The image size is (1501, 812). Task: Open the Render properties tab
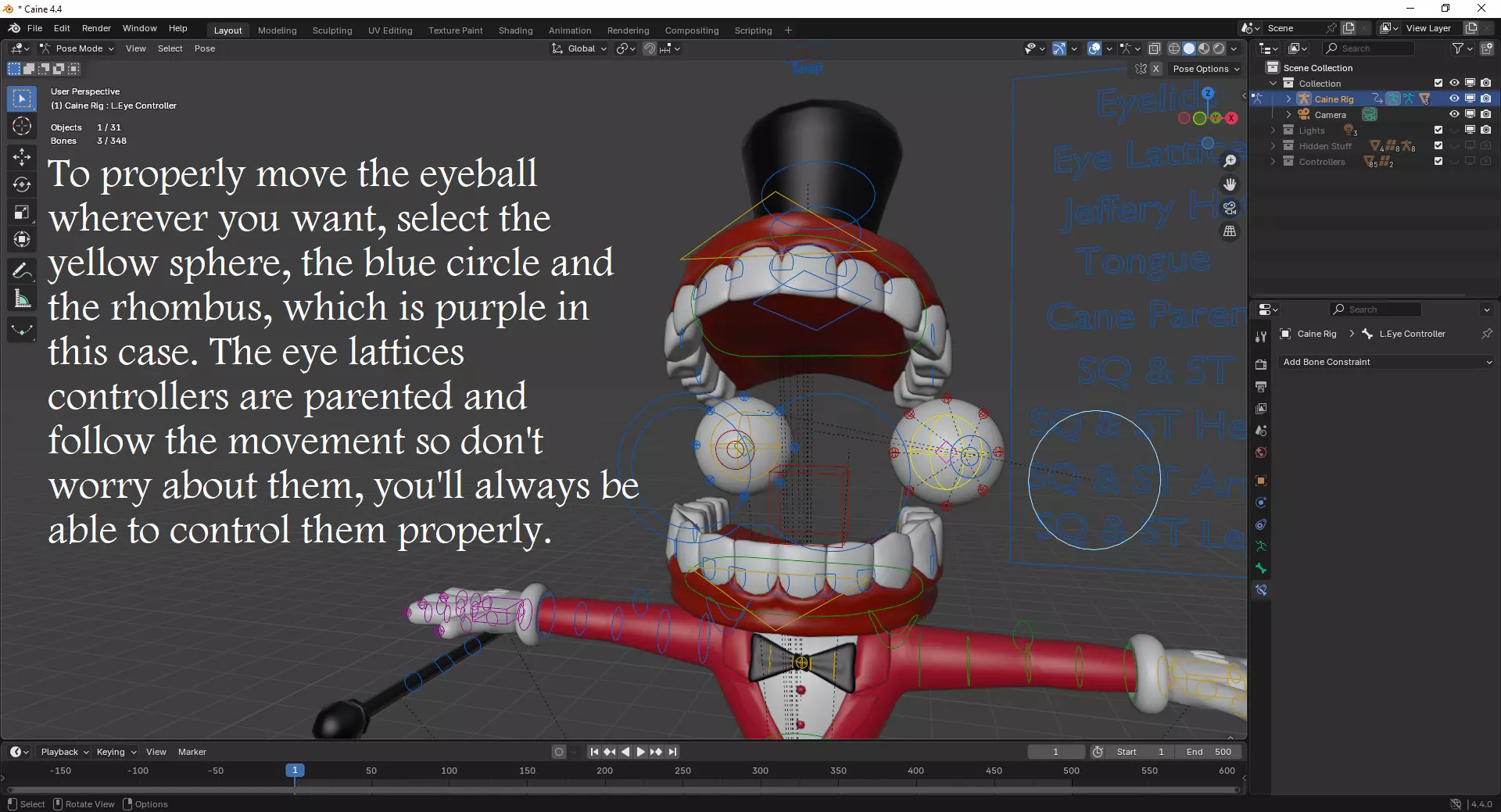(x=1261, y=365)
